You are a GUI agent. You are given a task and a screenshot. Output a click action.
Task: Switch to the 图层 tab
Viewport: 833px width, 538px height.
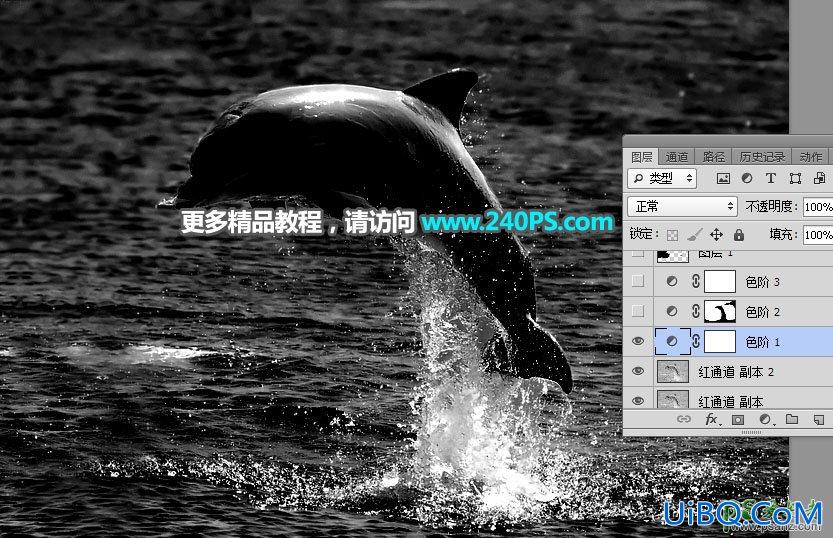click(x=641, y=157)
